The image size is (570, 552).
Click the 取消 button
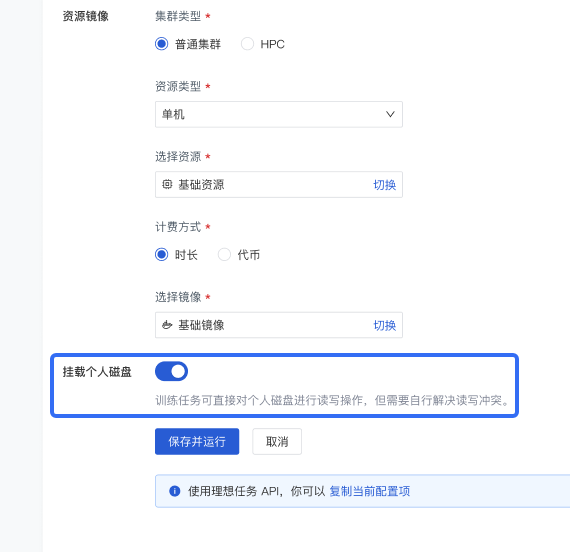click(x=277, y=441)
